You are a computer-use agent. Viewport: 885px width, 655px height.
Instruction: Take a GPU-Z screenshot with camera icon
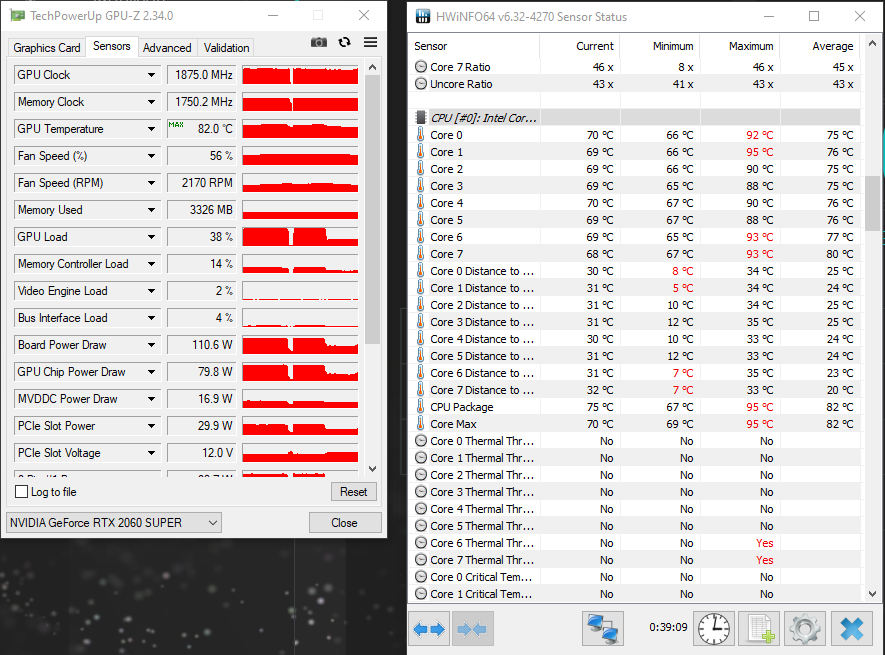click(319, 42)
